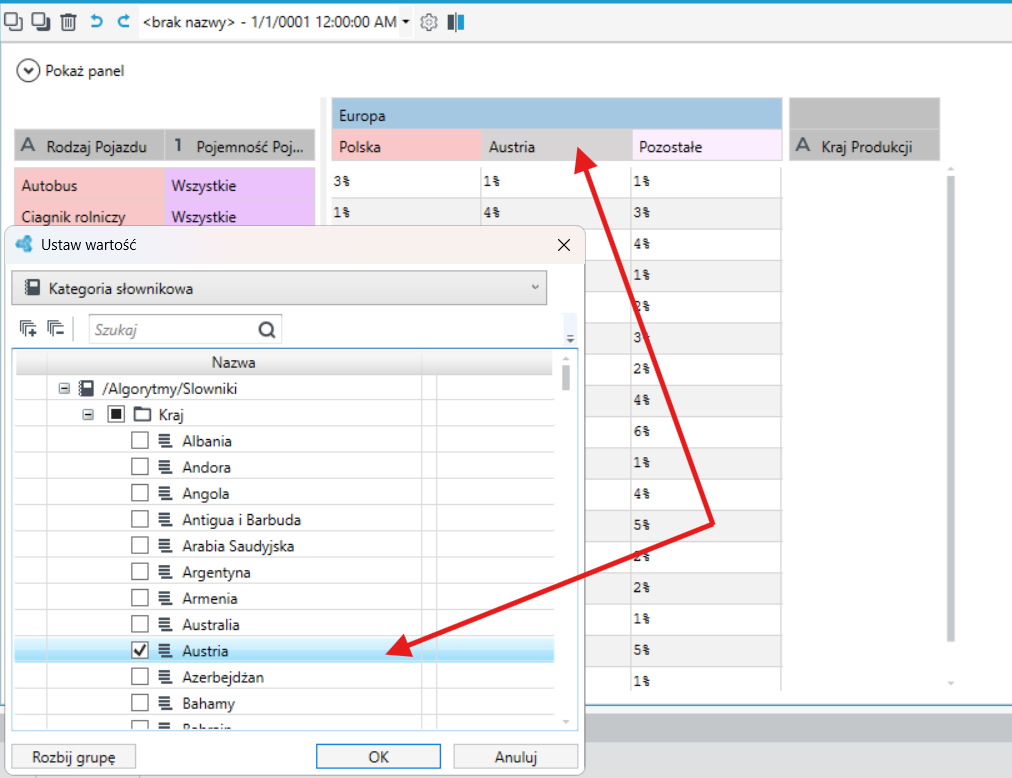Click the Nazwa column header

click(x=234, y=362)
